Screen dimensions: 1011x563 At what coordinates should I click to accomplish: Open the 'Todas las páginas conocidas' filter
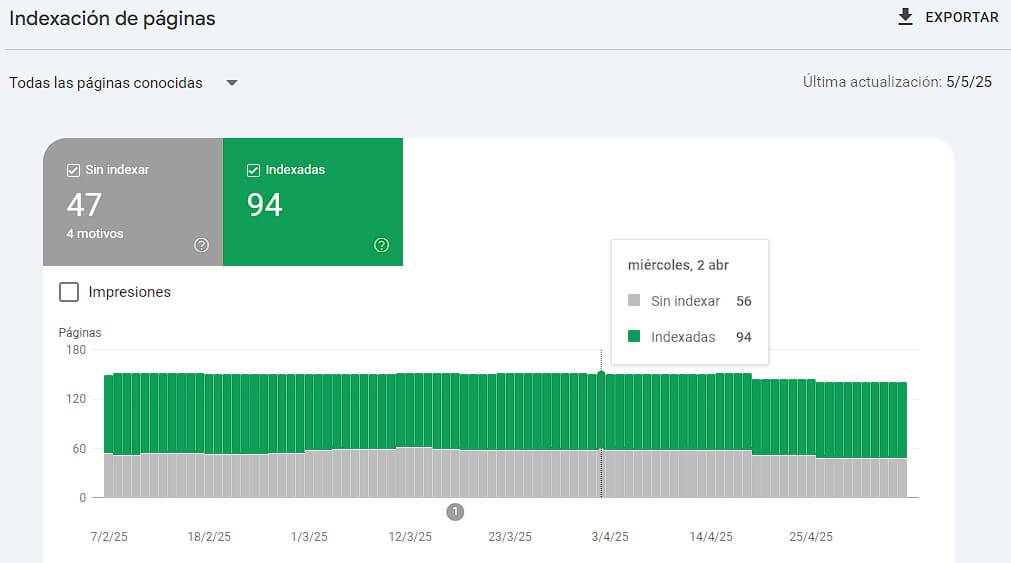tap(106, 83)
